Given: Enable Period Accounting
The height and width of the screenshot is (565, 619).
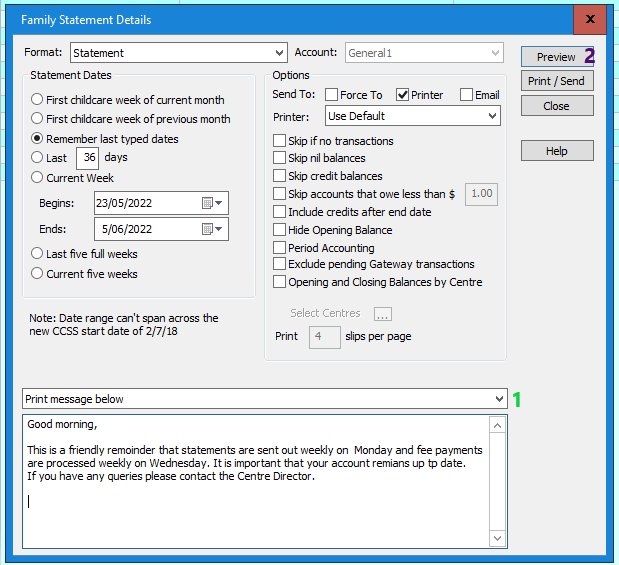Looking at the screenshot, I should point(279,248).
